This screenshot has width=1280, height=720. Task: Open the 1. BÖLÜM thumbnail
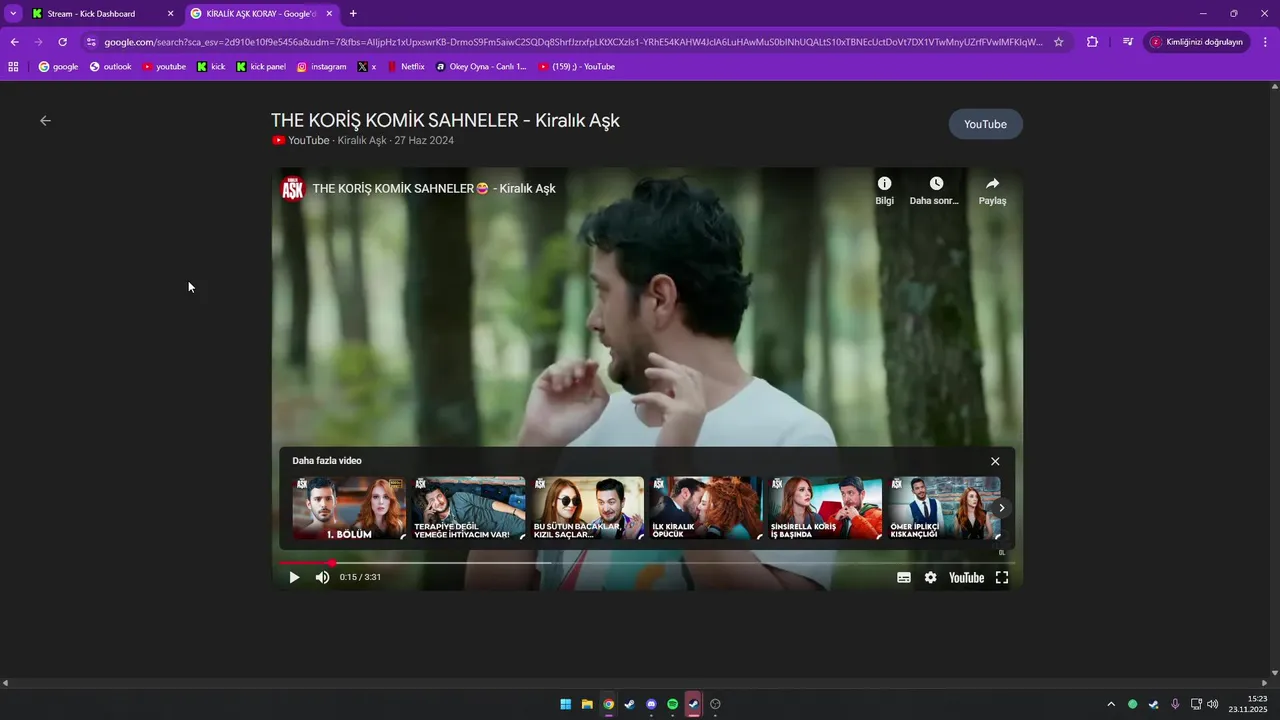349,508
